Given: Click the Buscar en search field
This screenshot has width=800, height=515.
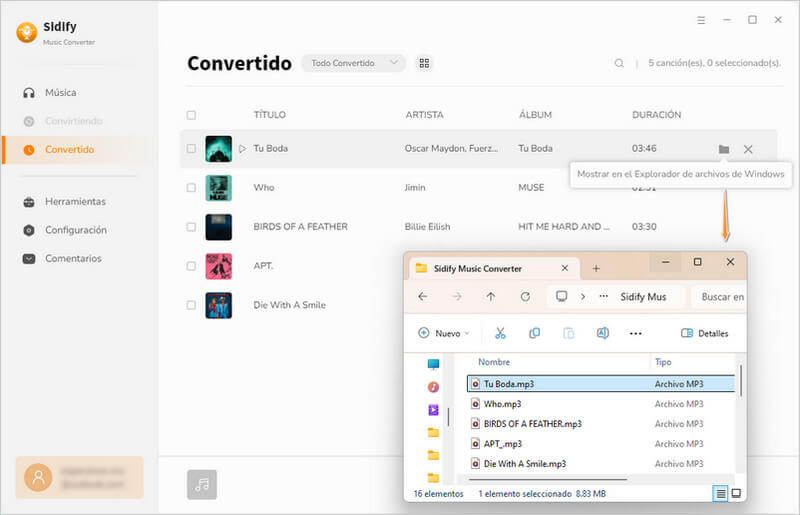Looking at the screenshot, I should pos(719,297).
